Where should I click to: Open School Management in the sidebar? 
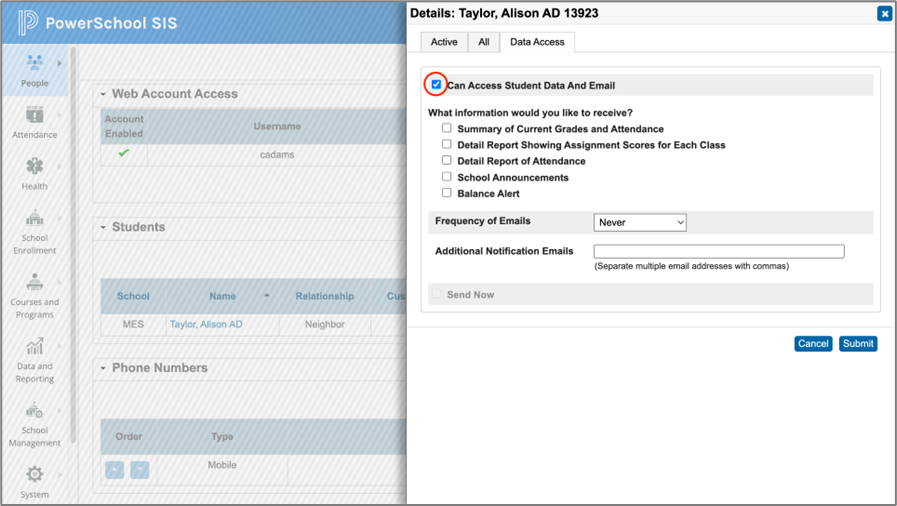[34, 424]
